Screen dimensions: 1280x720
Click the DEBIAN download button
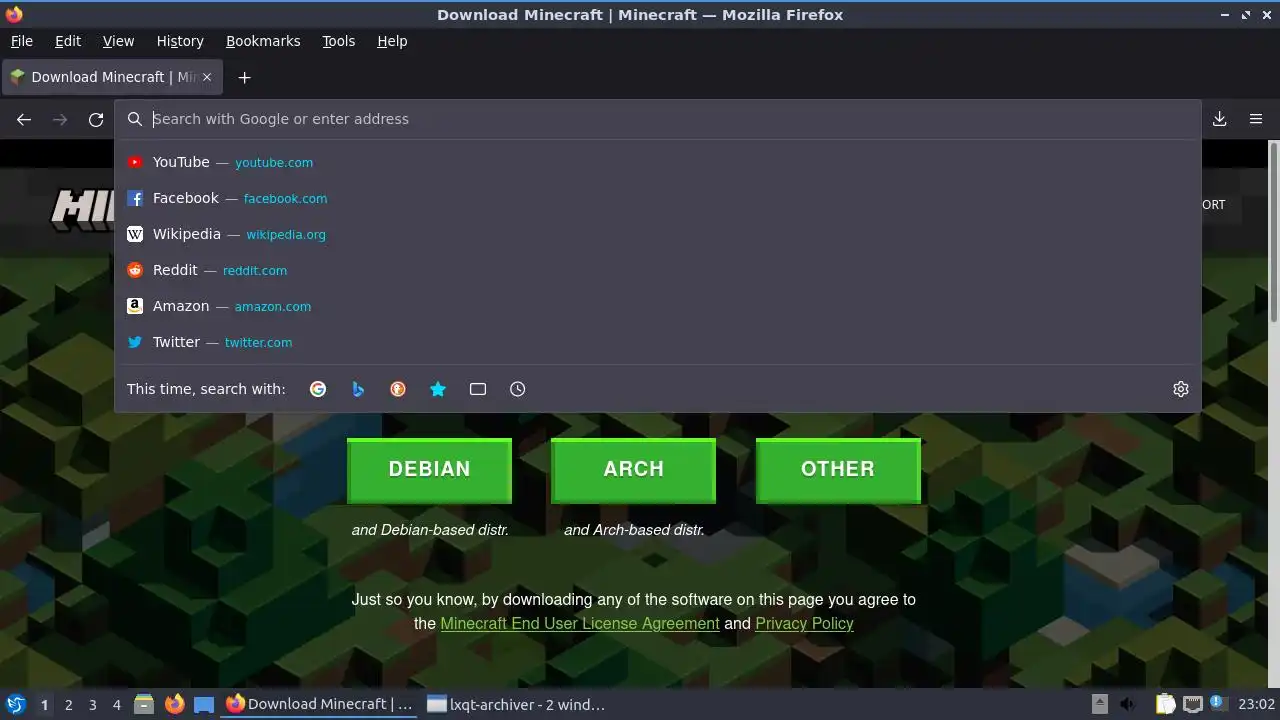coord(429,469)
